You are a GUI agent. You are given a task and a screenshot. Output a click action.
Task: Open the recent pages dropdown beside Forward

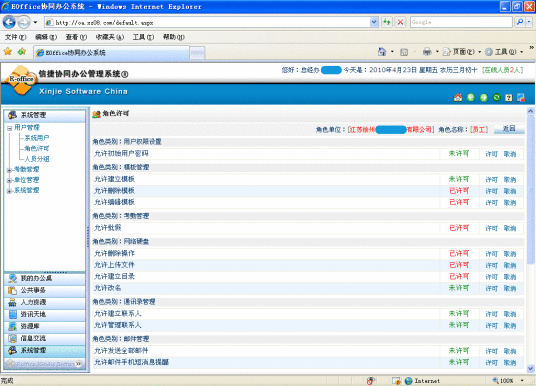tap(35, 23)
